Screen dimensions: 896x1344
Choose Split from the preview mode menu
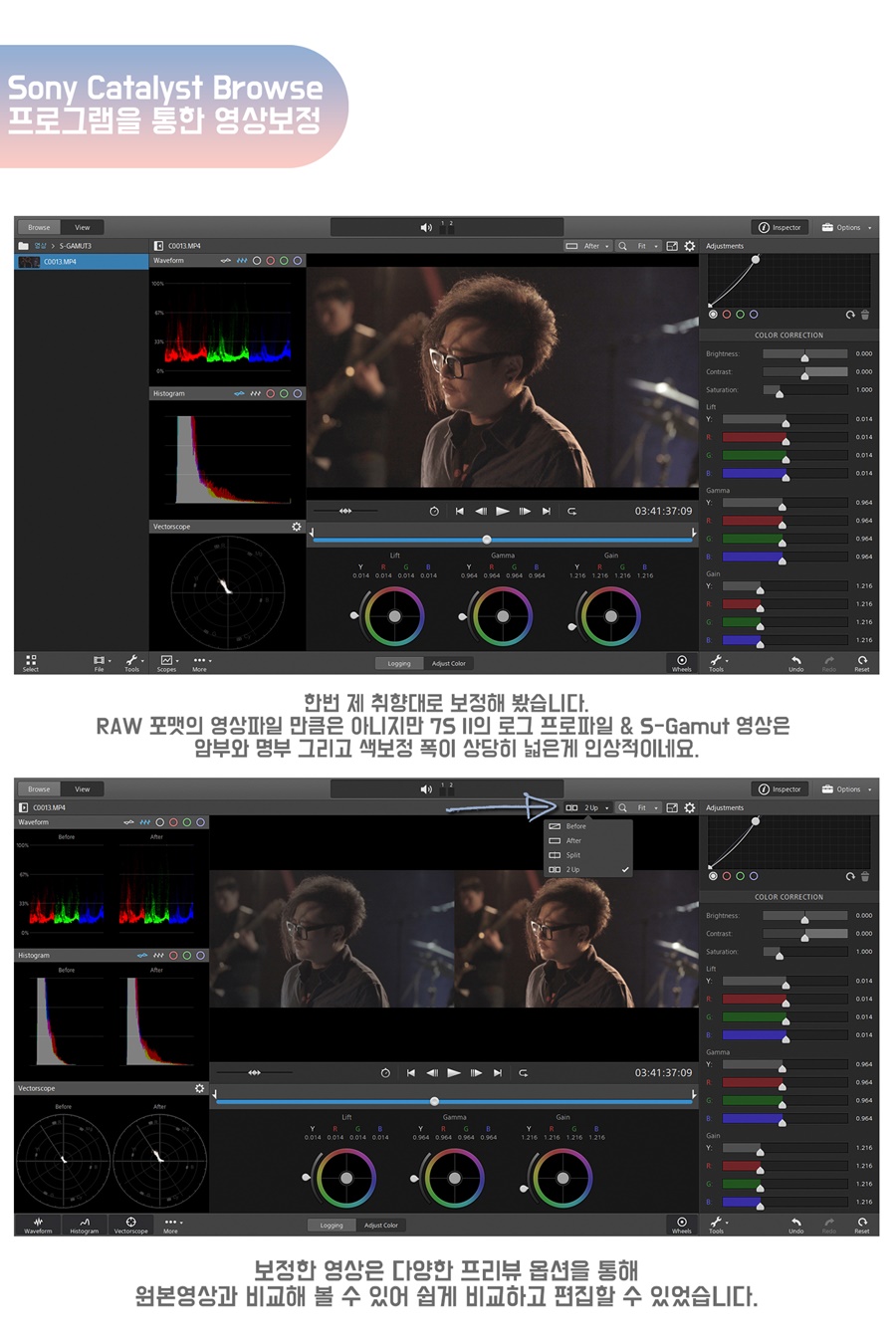point(588,855)
